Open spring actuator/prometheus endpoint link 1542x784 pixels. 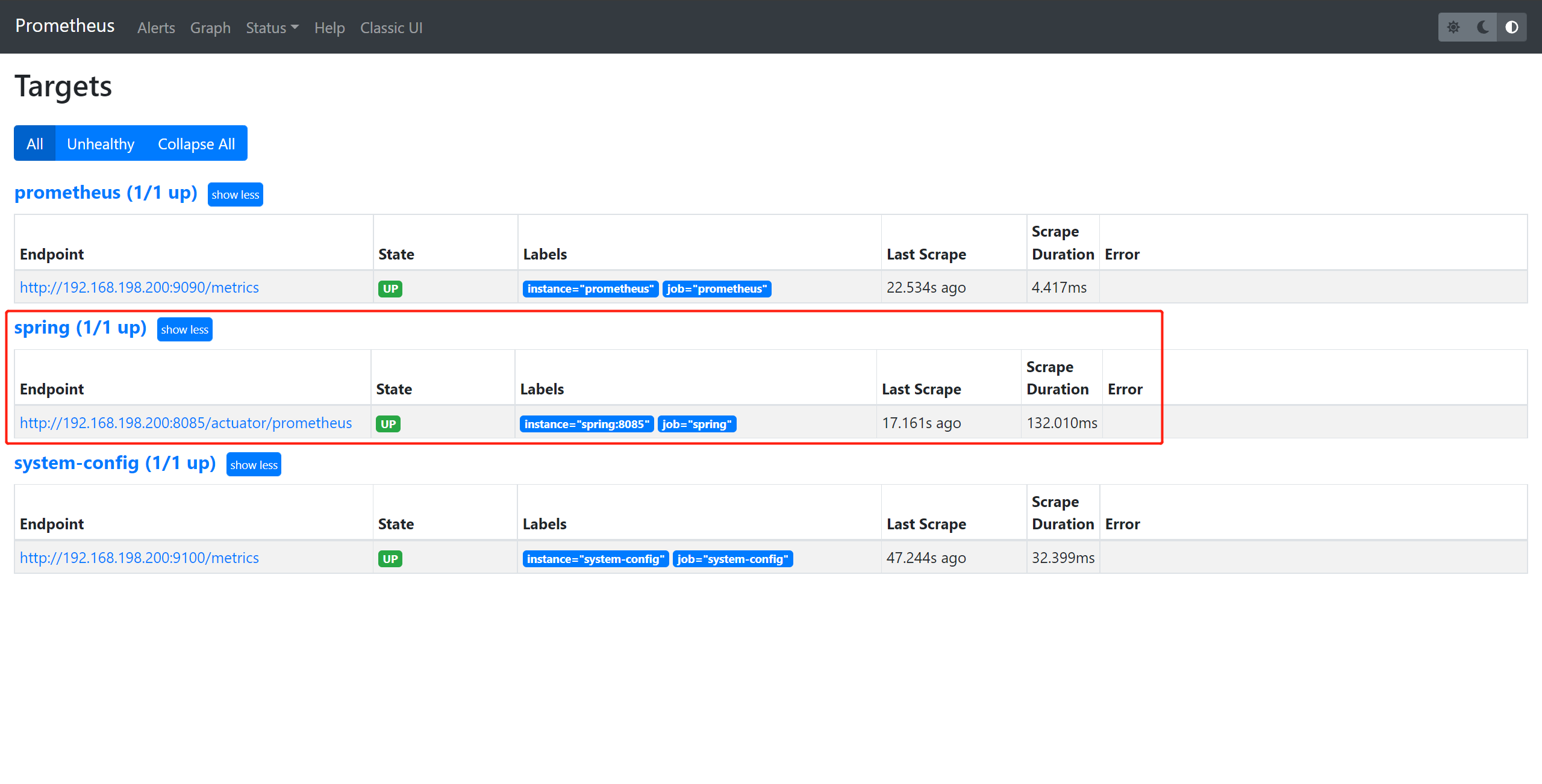[186, 423]
